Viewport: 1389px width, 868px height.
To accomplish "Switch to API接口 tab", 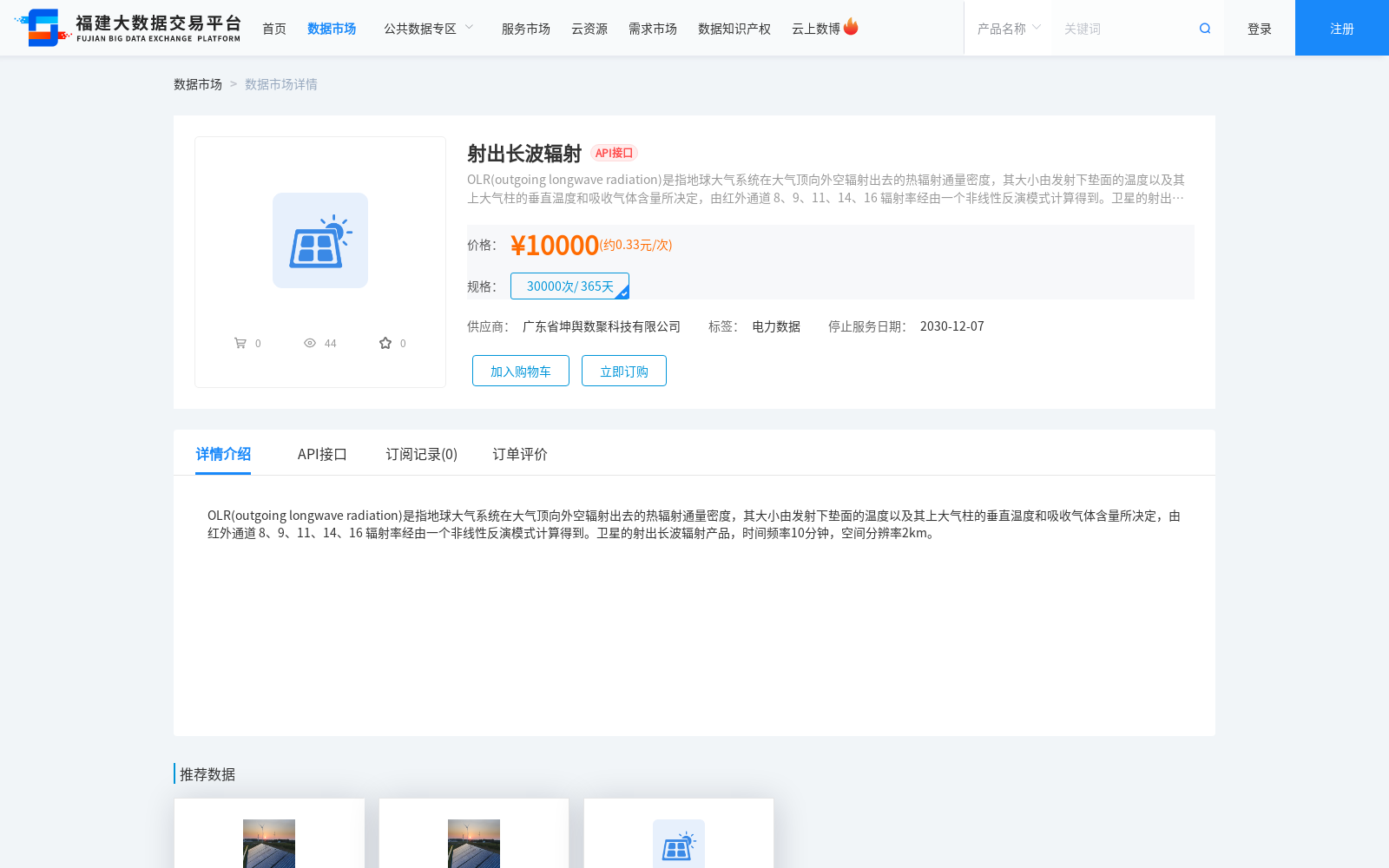I will tap(322, 454).
